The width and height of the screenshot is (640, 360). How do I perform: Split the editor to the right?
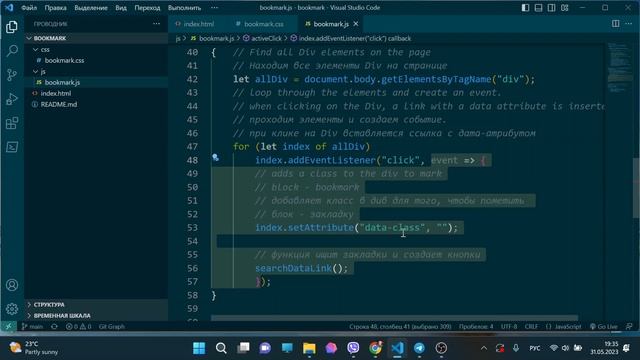616,24
